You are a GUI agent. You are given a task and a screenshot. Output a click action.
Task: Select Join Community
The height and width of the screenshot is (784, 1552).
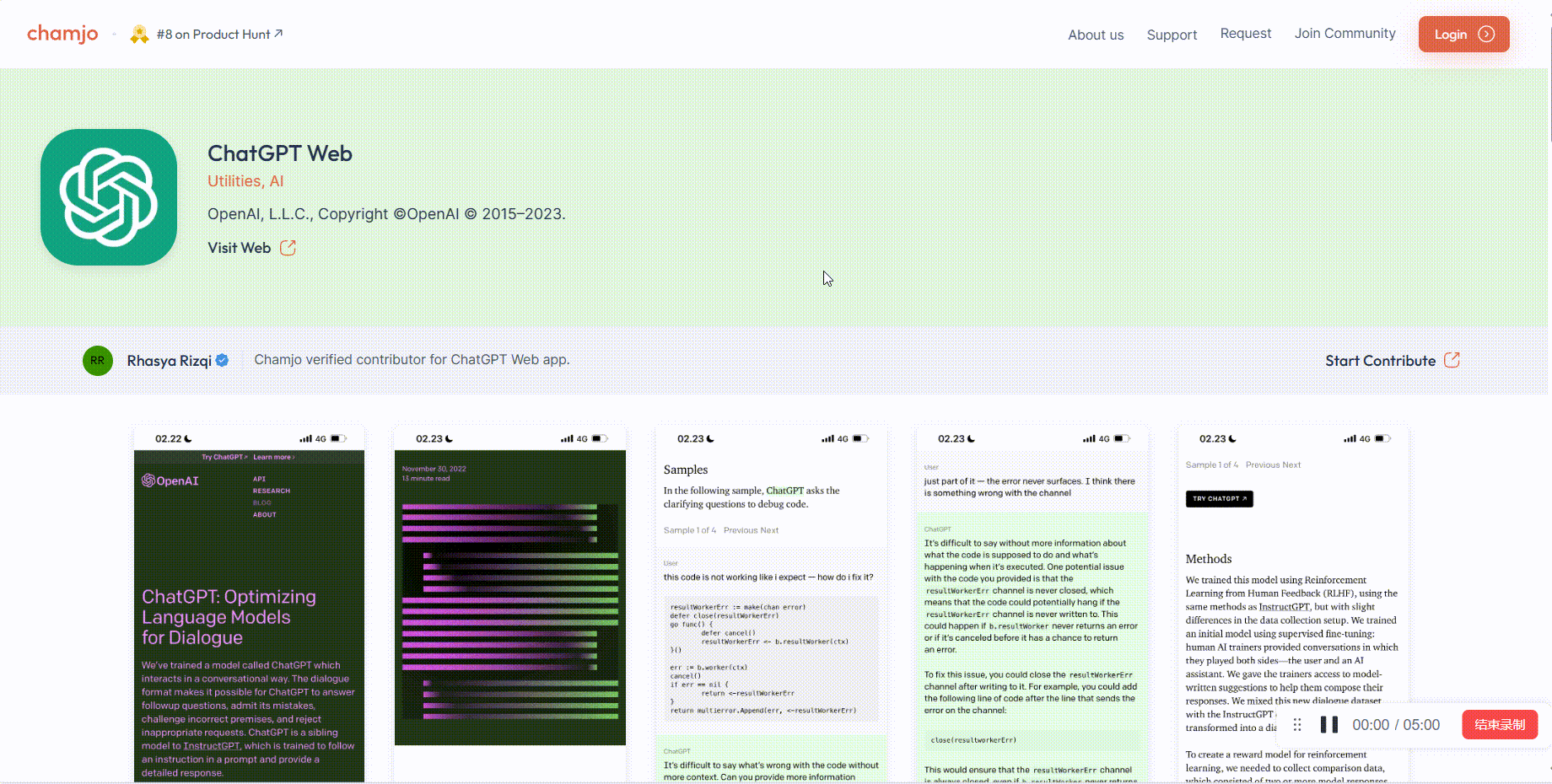tap(1345, 34)
